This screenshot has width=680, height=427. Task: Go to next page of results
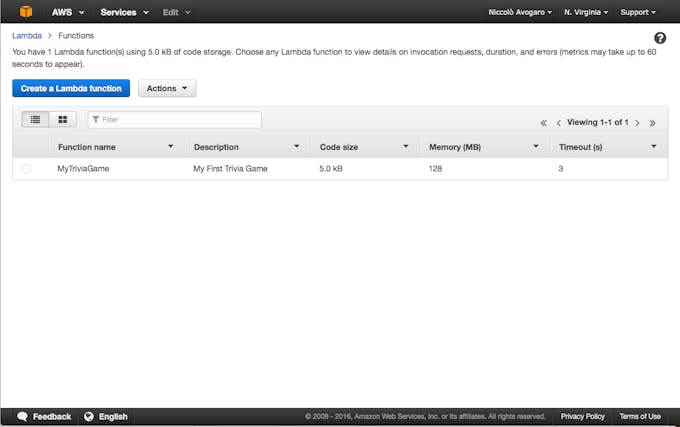(x=637, y=123)
